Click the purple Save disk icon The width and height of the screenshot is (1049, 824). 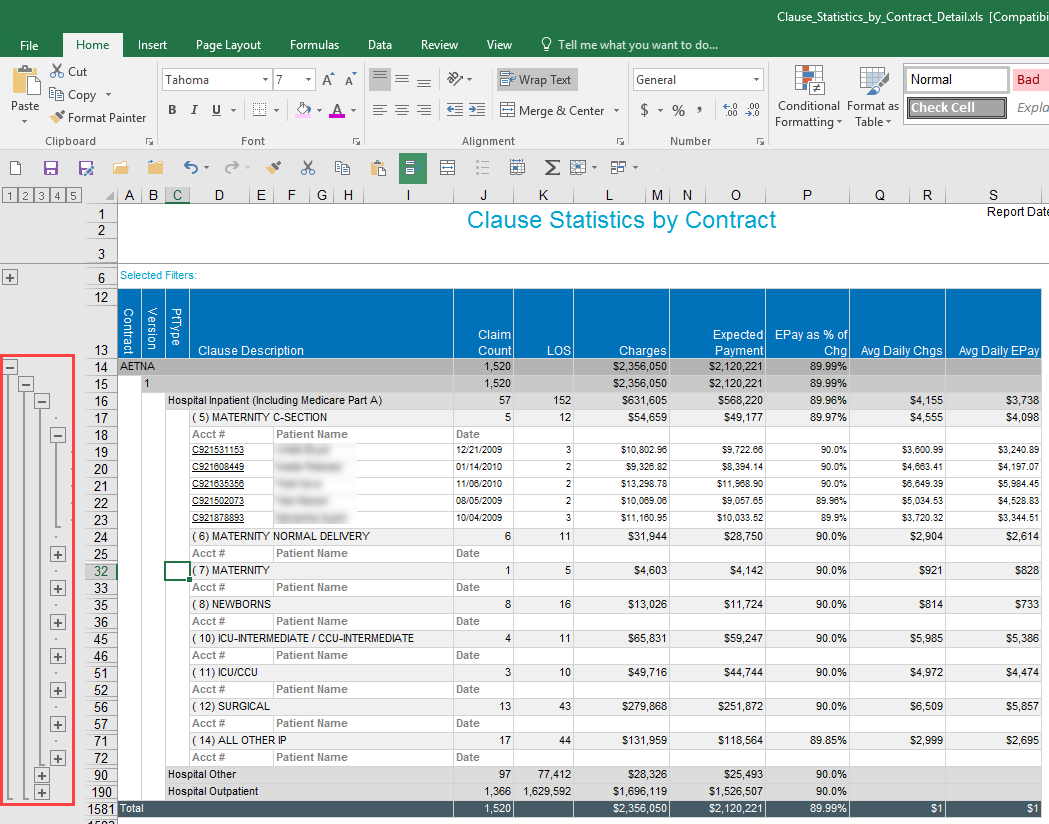(51, 167)
